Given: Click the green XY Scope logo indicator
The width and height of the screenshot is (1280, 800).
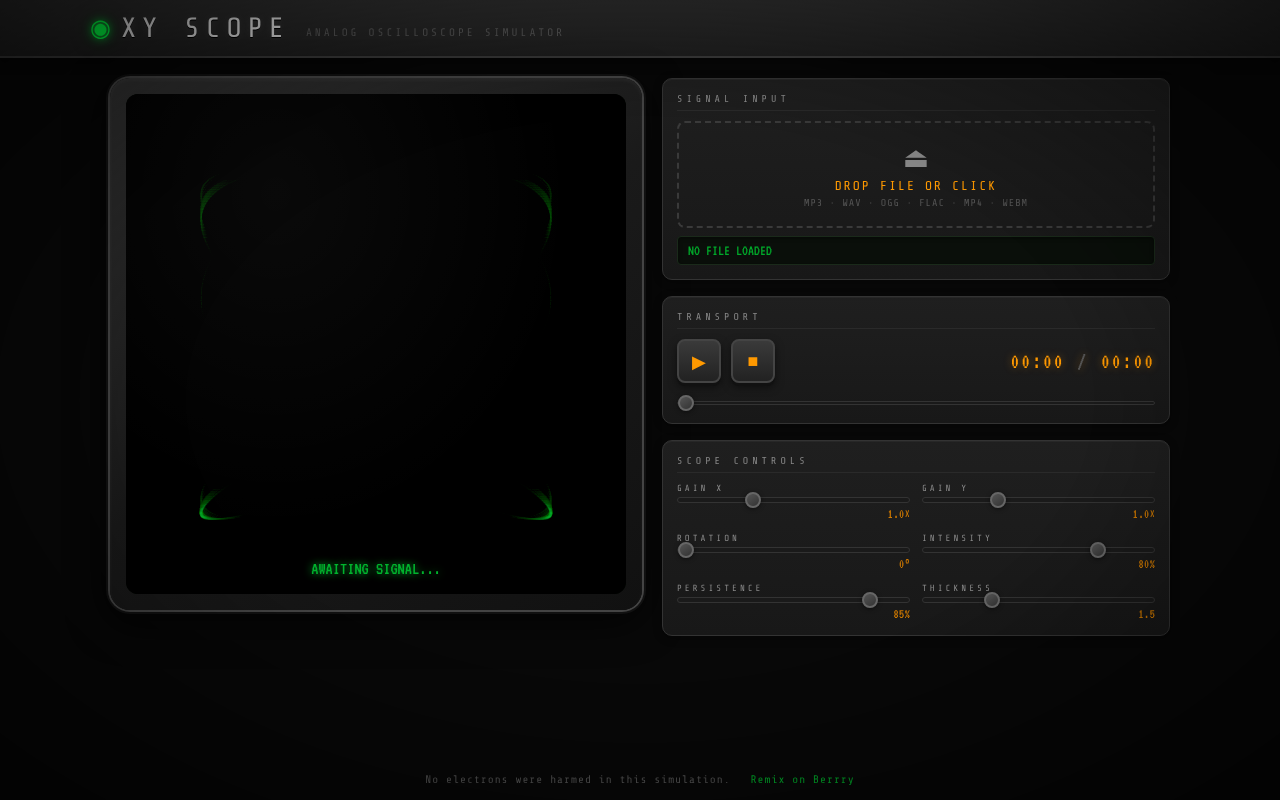Looking at the screenshot, I should (x=100, y=29).
